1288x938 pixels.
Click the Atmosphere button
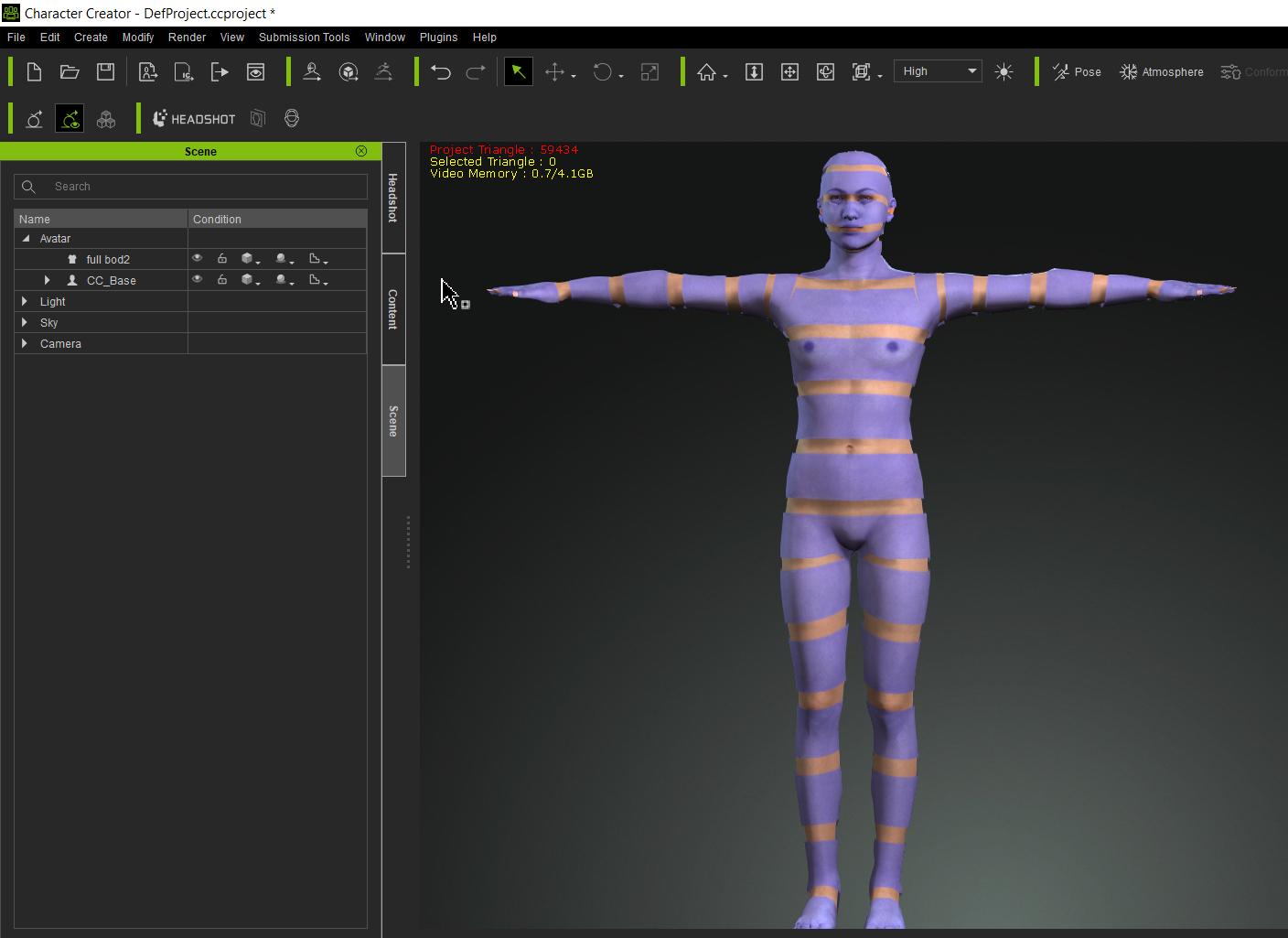pyautogui.click(x=1162, y=72)
